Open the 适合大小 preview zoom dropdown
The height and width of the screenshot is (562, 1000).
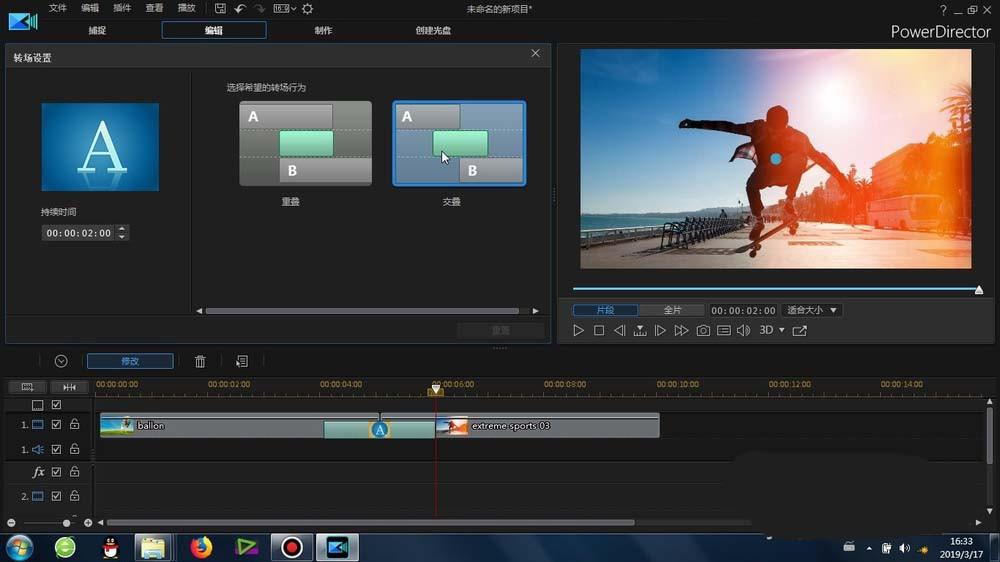pos(812,310)
